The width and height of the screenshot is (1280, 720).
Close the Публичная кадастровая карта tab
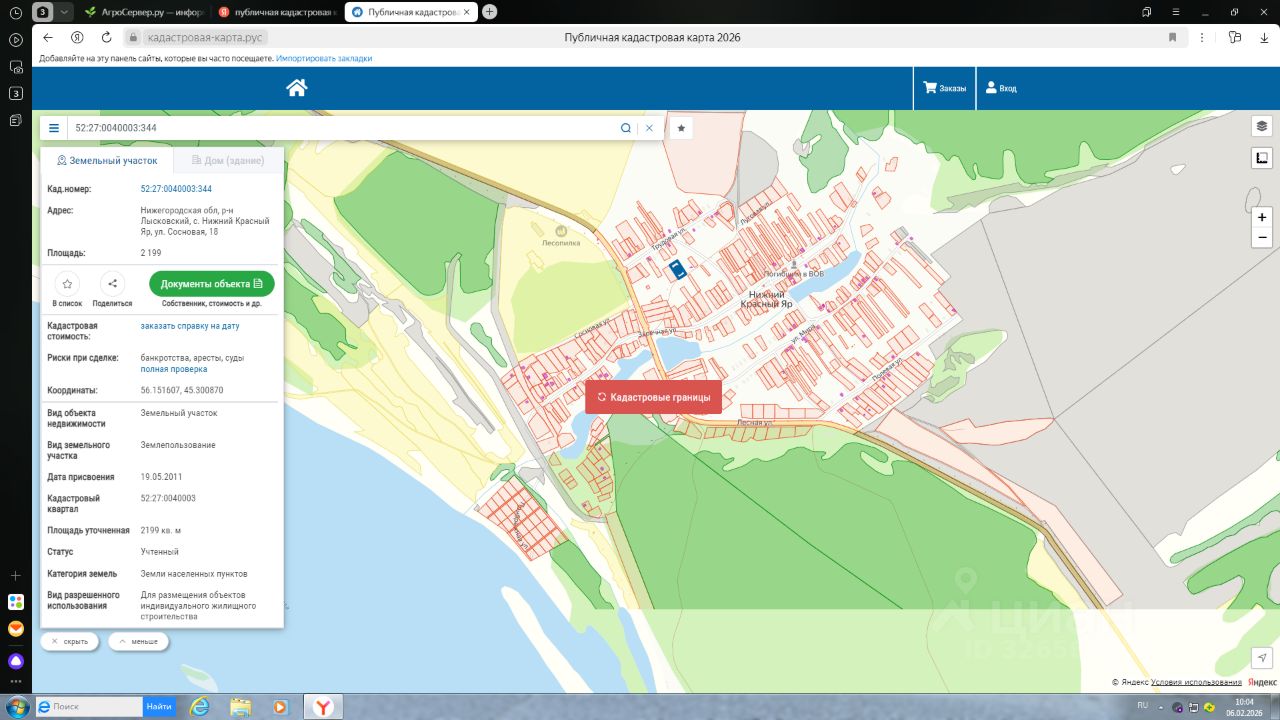coord(468,12)
